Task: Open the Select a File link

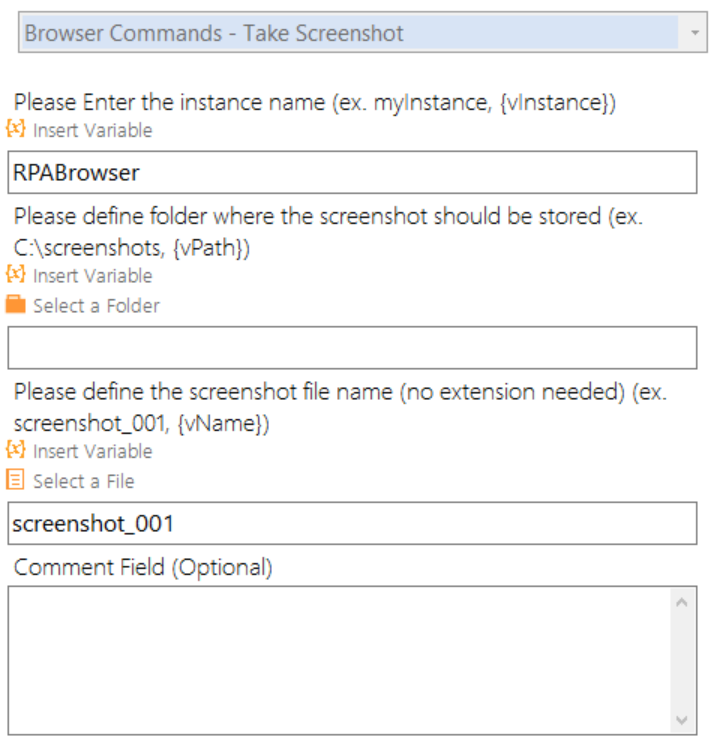Action: [84, 481]
